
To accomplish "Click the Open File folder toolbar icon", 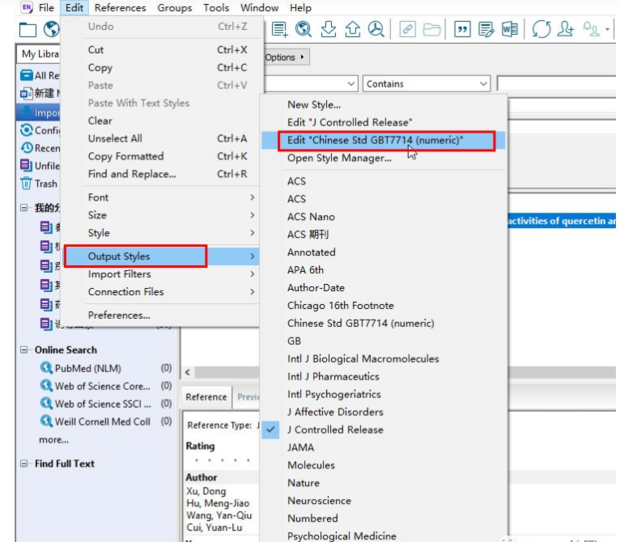I will coord(431,29).
